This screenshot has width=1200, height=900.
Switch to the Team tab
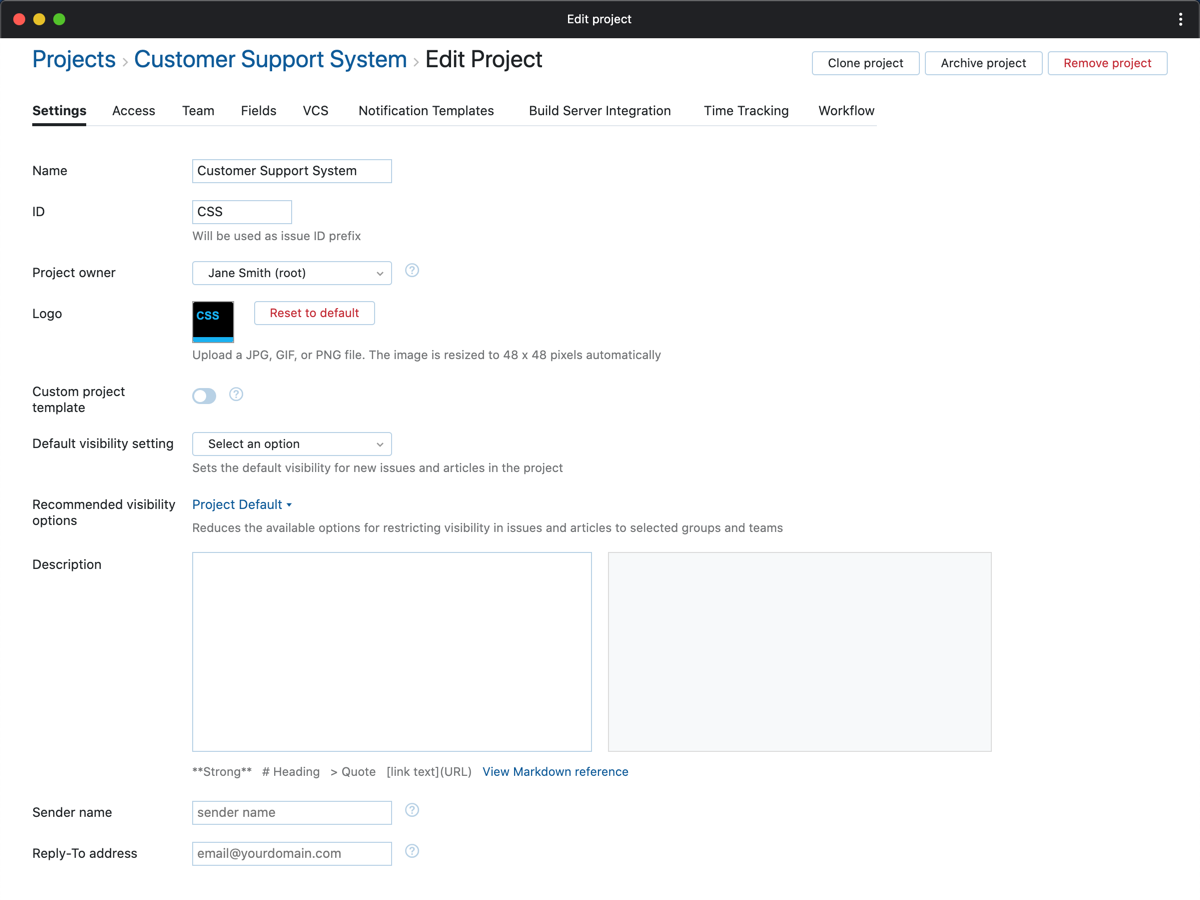point(198,111)
